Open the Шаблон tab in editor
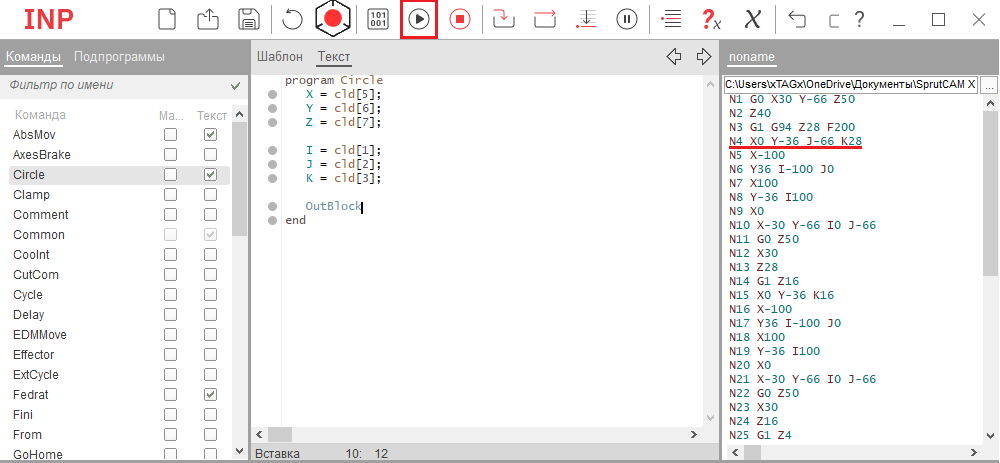 tap(279, 57)
